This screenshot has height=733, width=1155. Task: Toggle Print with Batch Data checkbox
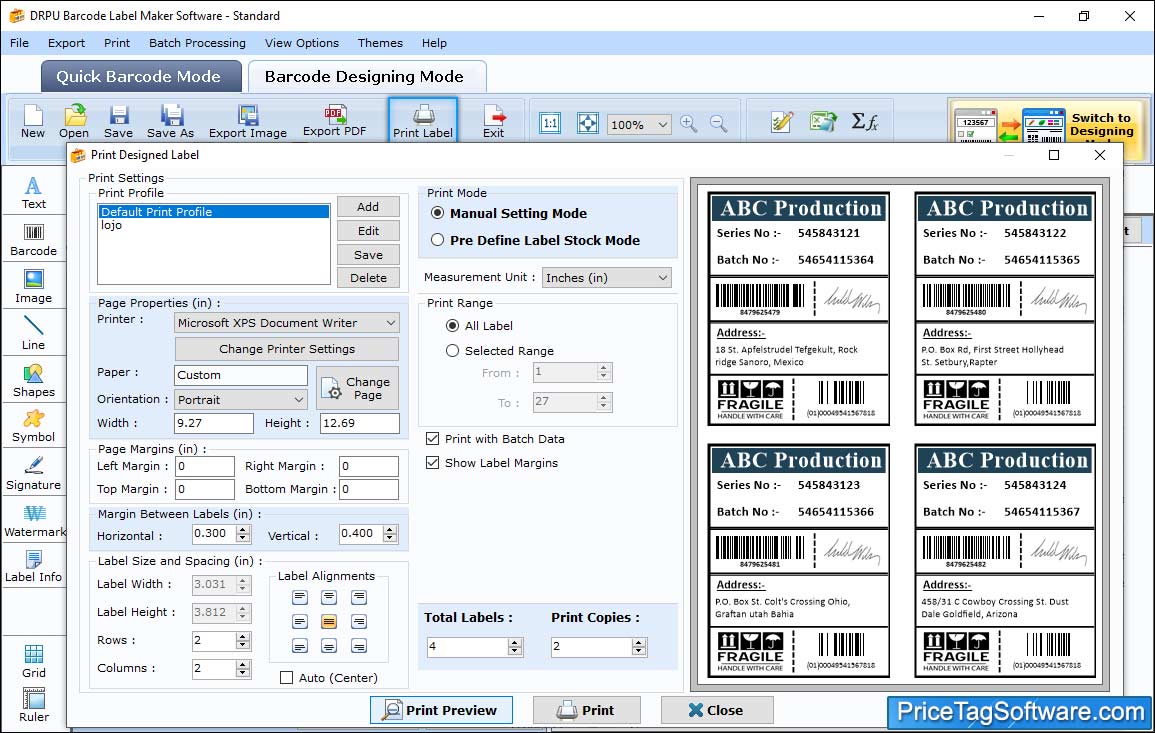click(x=432, y=438)
